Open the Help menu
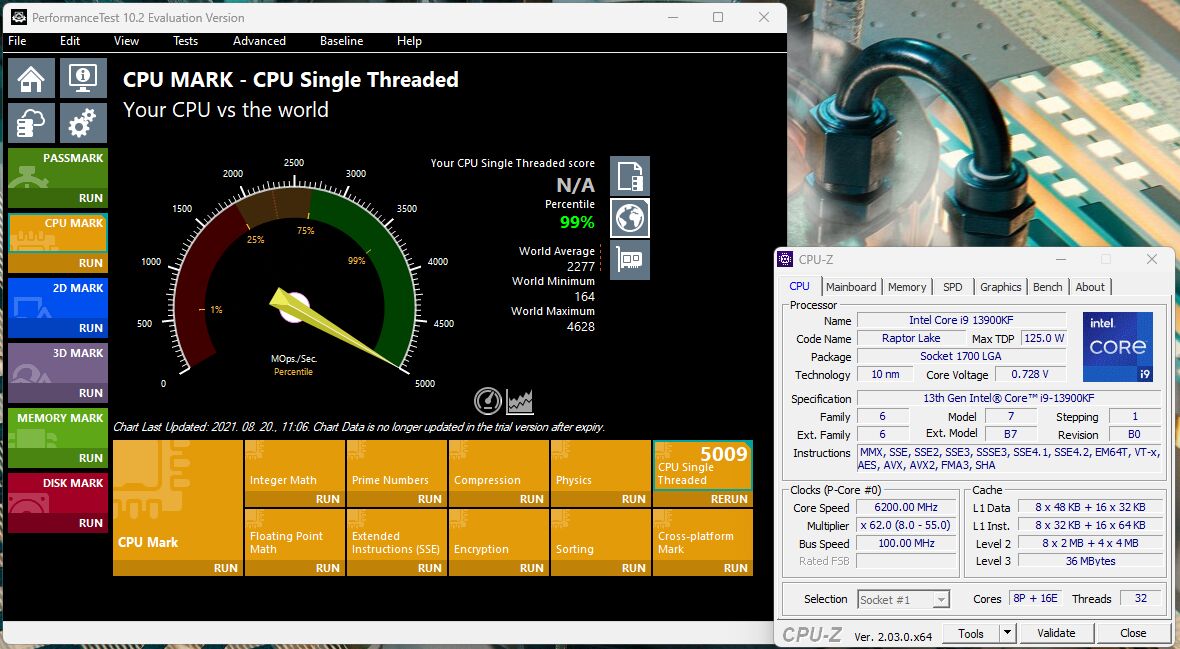Screen dimensions: 1180x649 [409, 41]
